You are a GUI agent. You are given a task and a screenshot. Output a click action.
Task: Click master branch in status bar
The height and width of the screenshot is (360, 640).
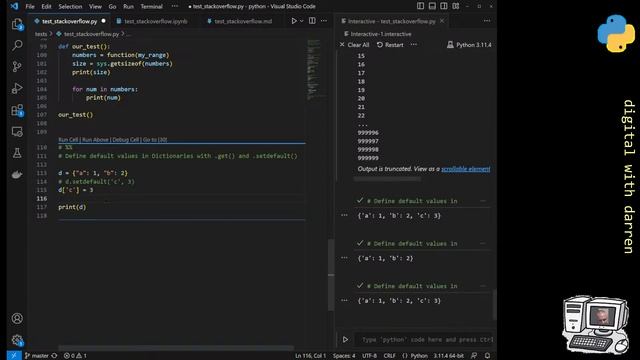(36, 356)
